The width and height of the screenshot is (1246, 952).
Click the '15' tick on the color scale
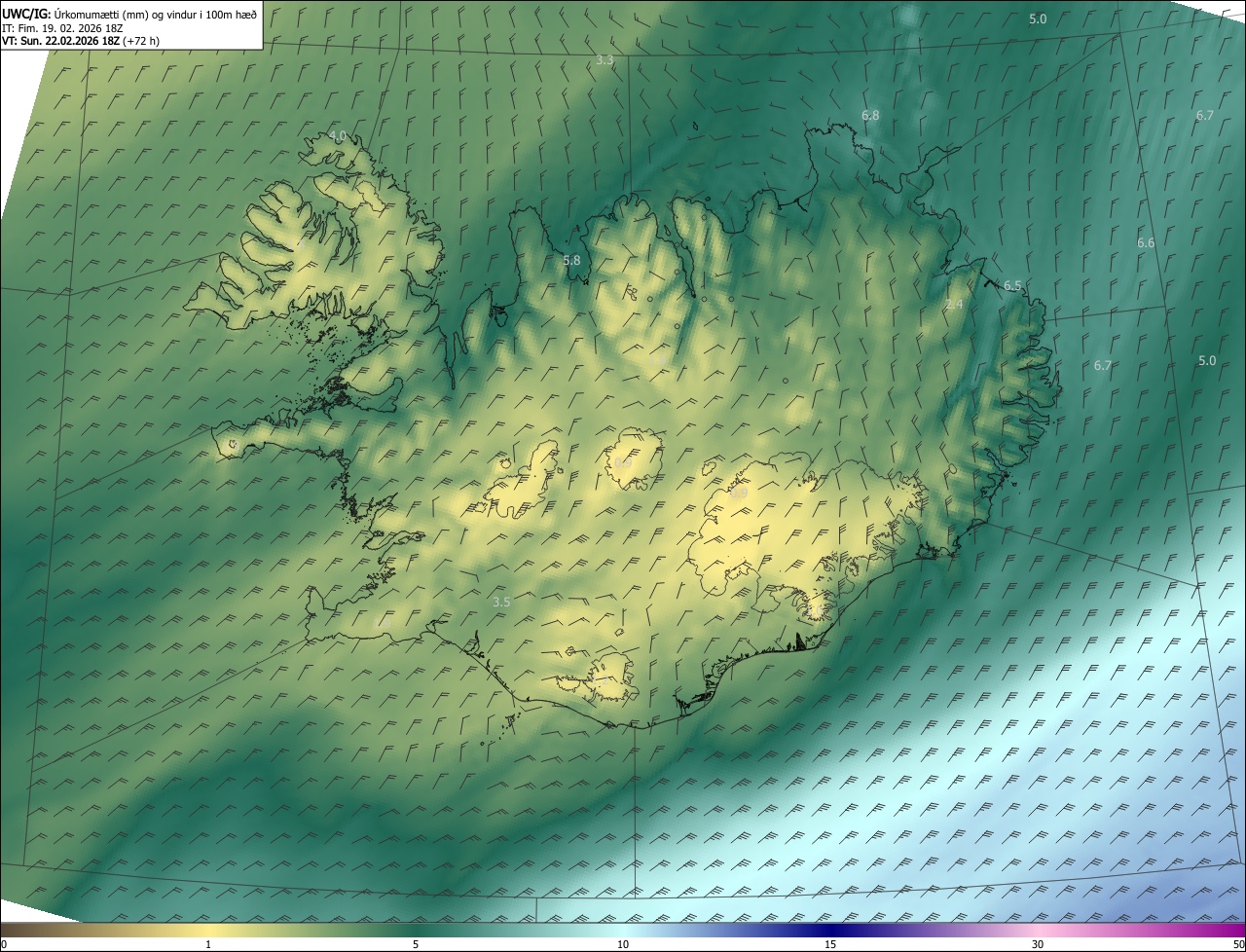830,945
